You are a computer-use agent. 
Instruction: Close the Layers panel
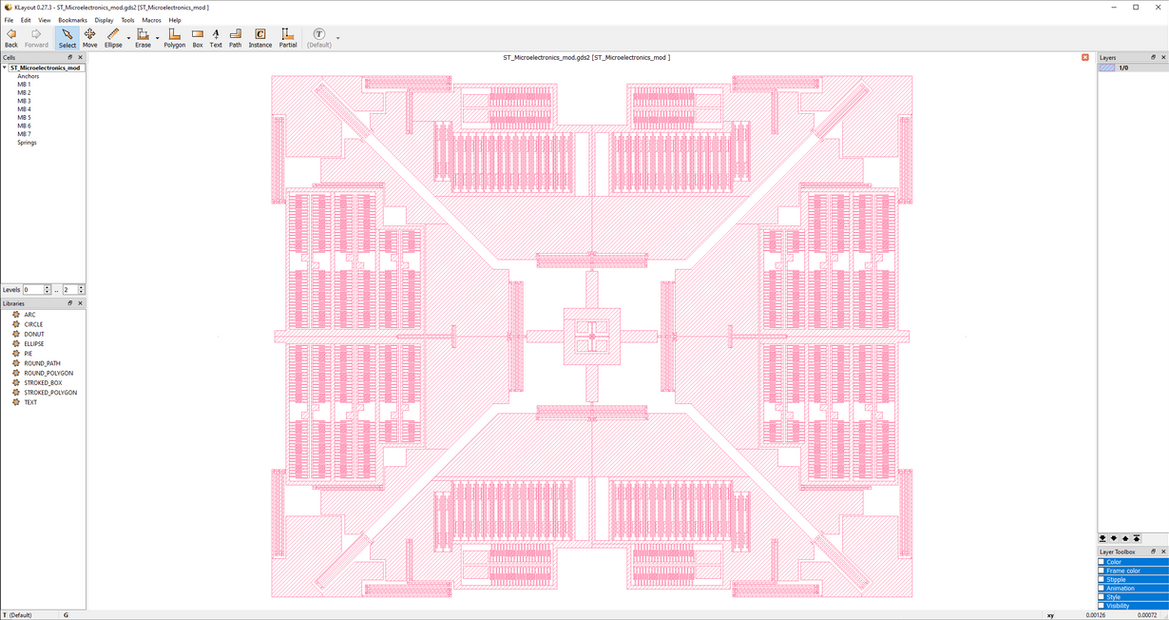click(1163, 57)
